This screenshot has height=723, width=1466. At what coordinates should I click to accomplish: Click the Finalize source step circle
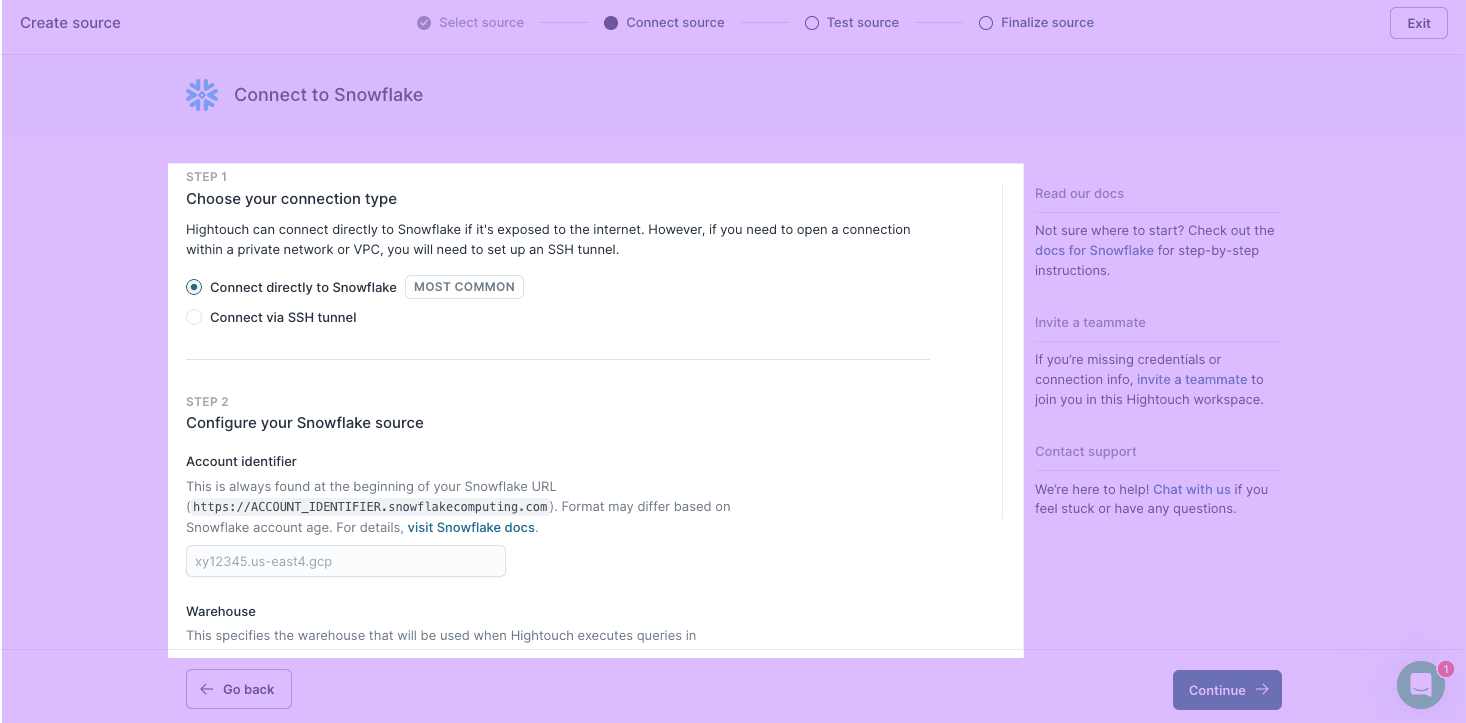pyautogui.click(x=986, y=23)
